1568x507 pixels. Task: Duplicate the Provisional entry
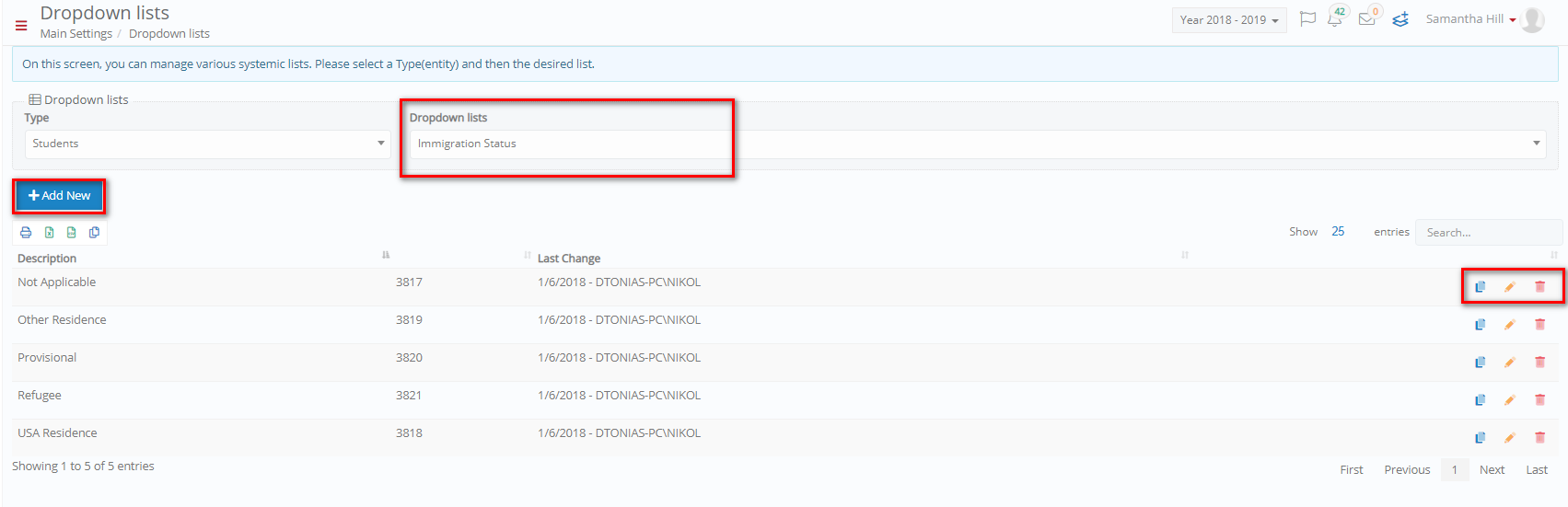1481,363
